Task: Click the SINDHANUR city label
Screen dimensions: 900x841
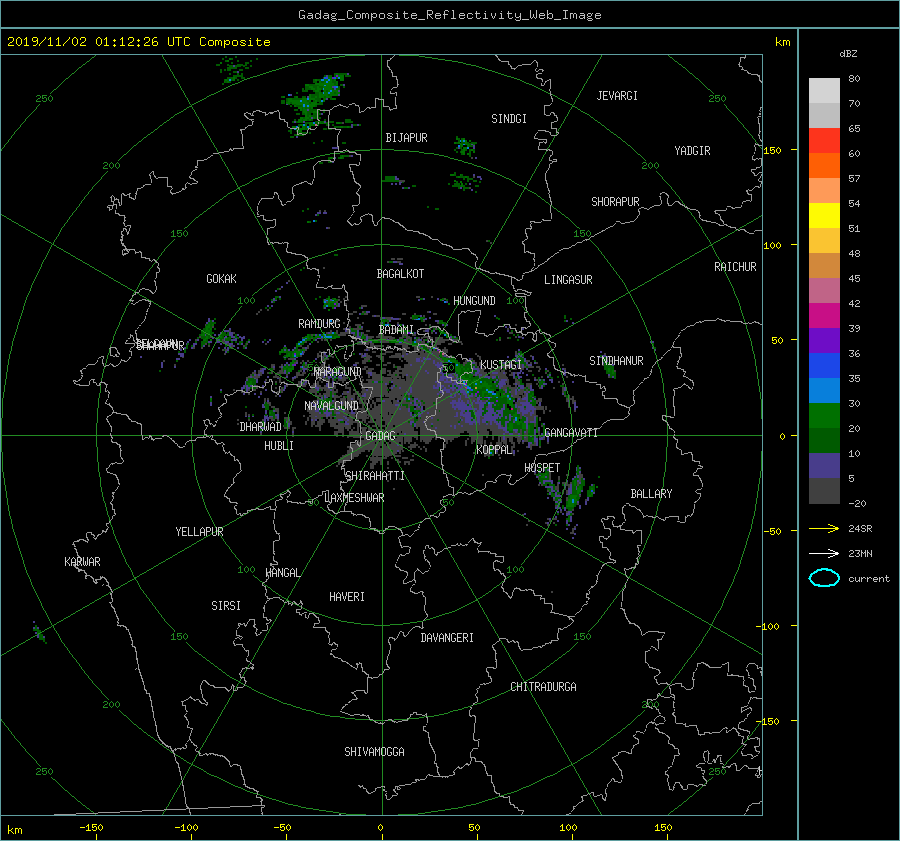Action: 616,361
